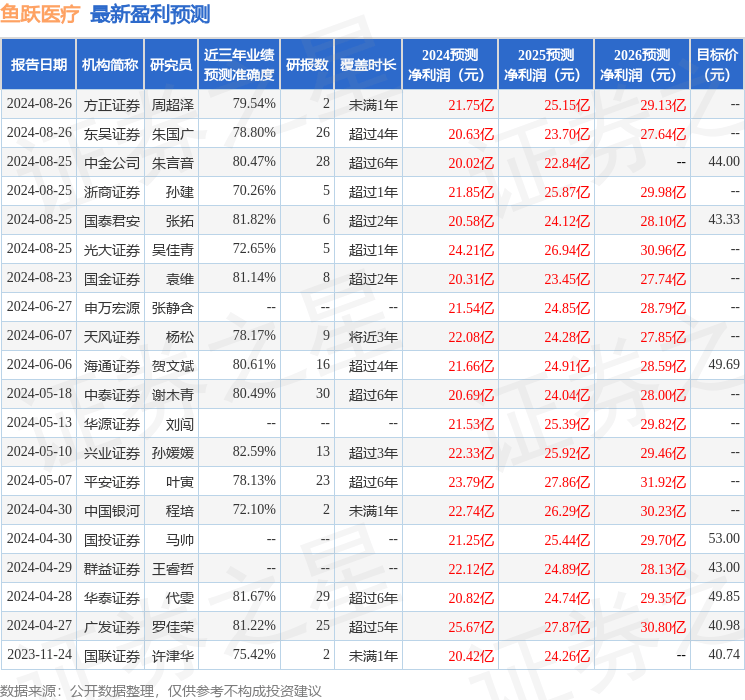
Task: Select the 中金公司 row entry
Action: point(110,162)
